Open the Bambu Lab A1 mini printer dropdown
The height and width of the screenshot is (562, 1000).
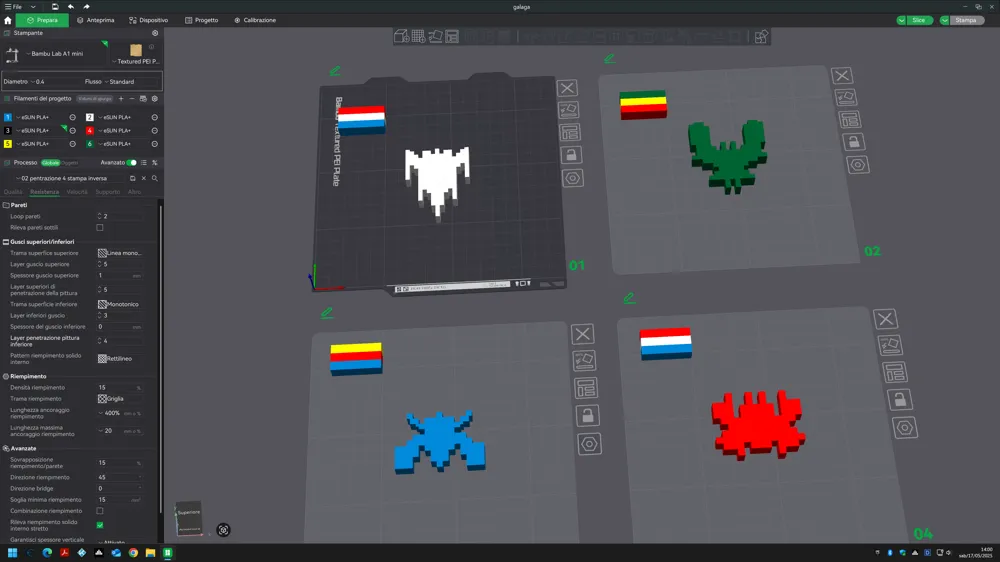[56, 54]
